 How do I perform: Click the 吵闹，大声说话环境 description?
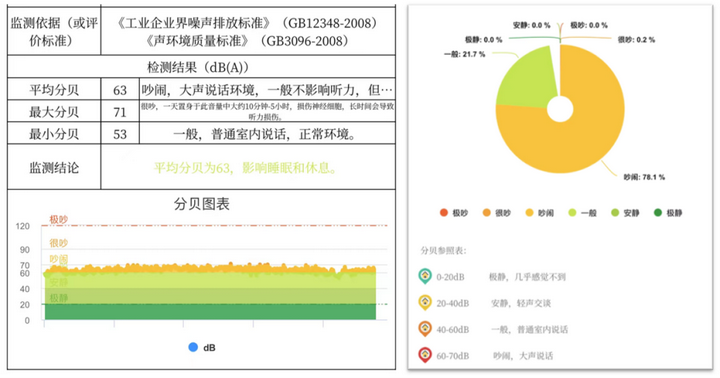point(267,90)
